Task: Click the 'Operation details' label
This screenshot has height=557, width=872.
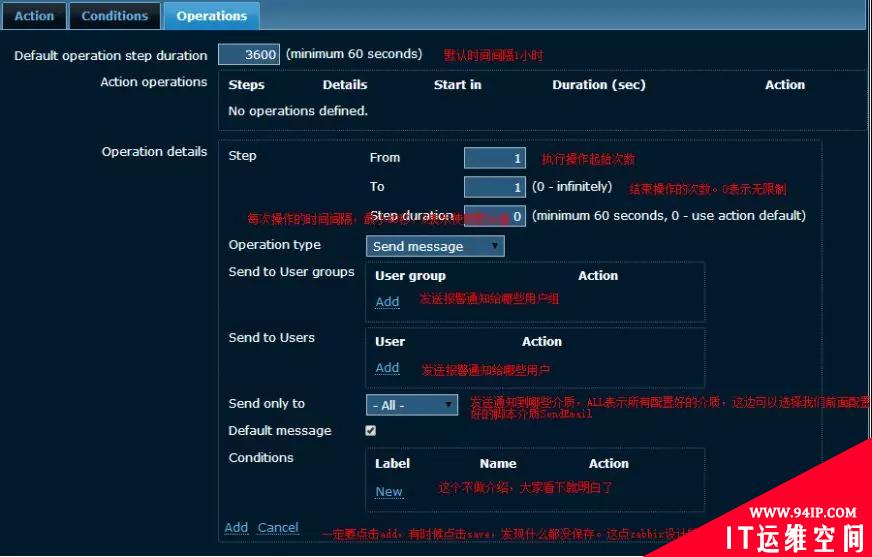Action: pos(154,152)
